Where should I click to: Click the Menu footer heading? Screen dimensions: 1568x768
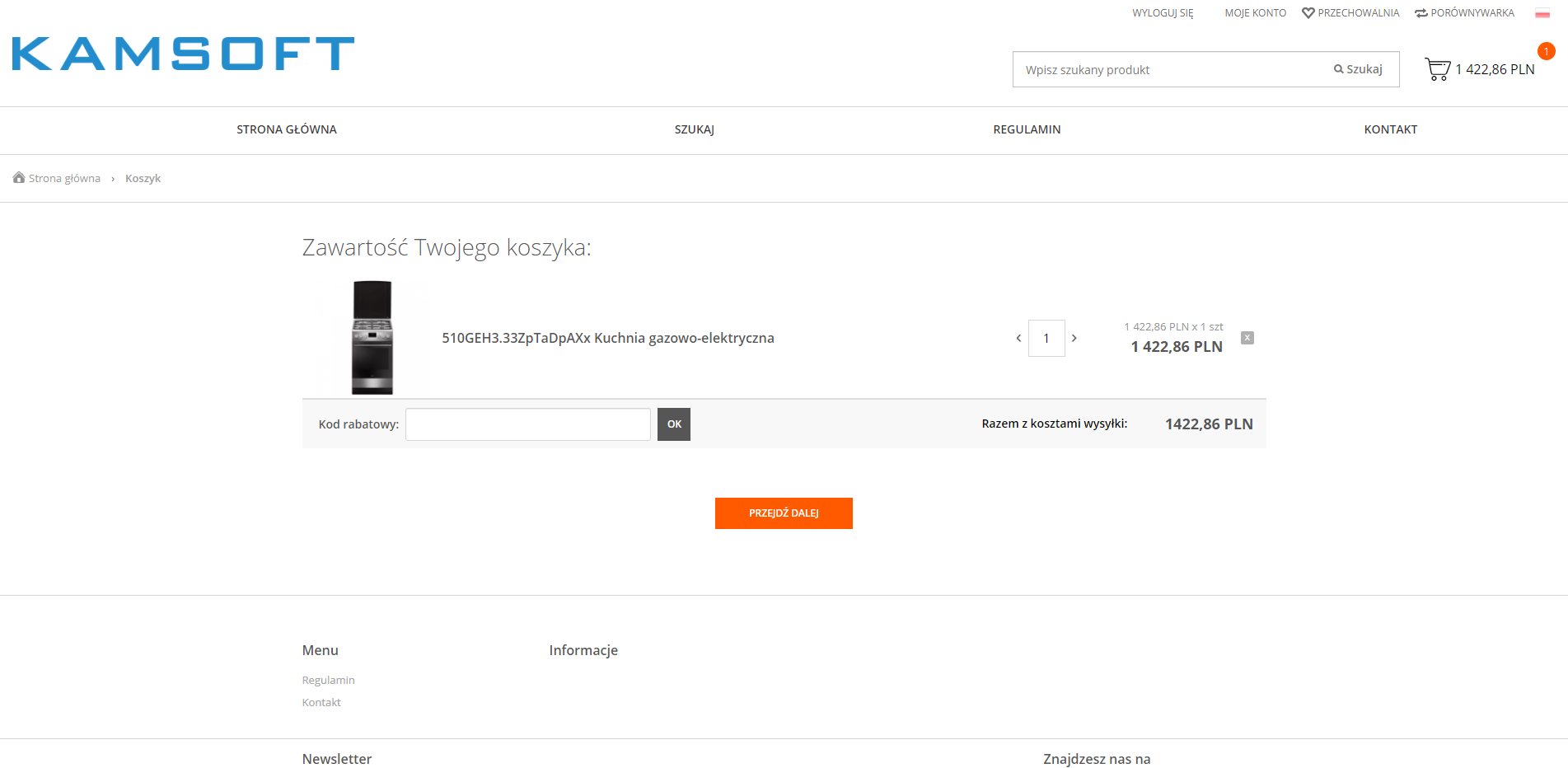point(321,650)
